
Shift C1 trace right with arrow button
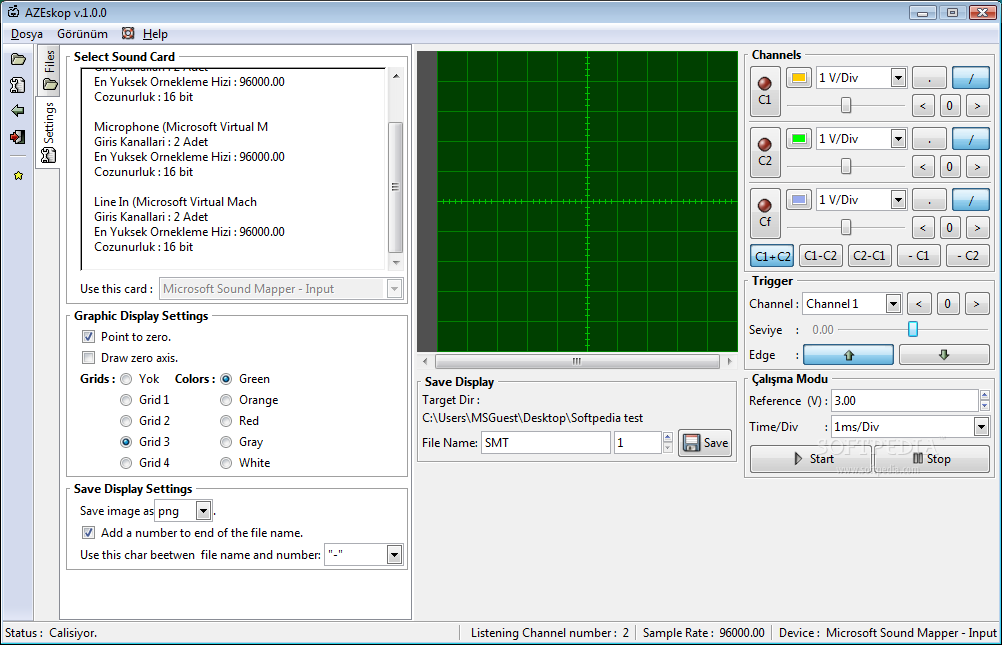tap(977, 105)
